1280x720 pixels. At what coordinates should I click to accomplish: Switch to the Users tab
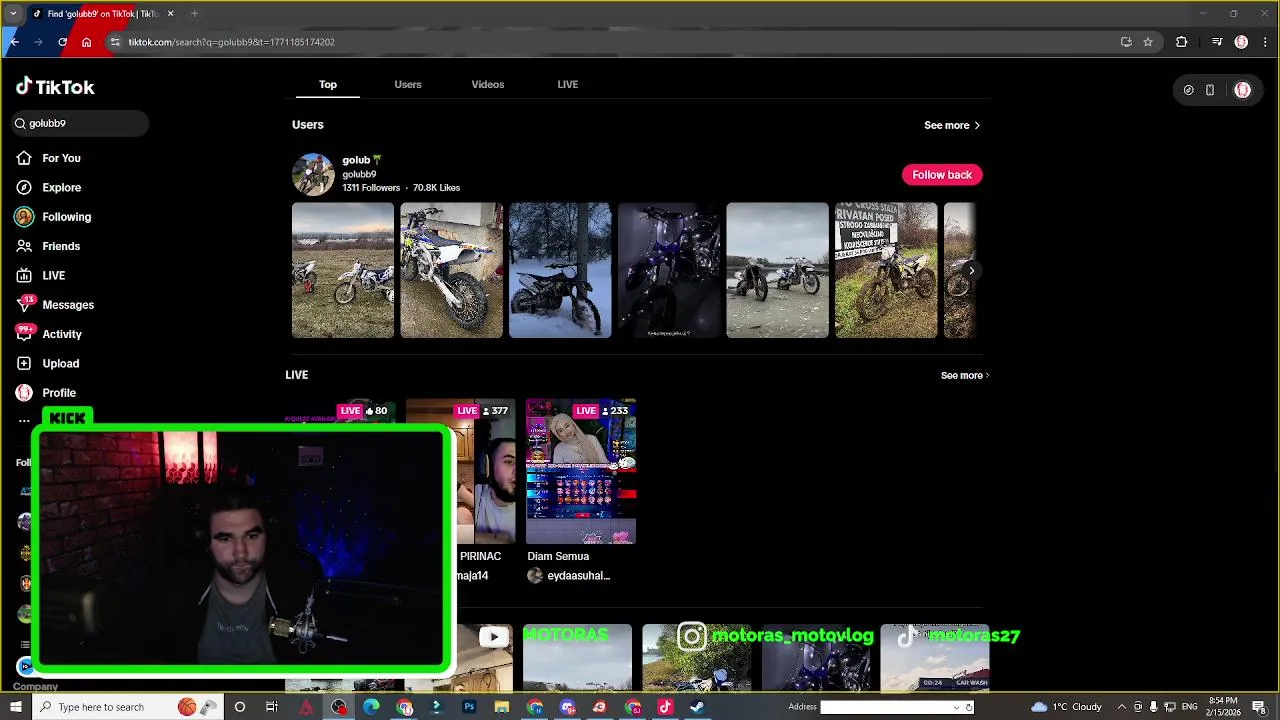408,84
